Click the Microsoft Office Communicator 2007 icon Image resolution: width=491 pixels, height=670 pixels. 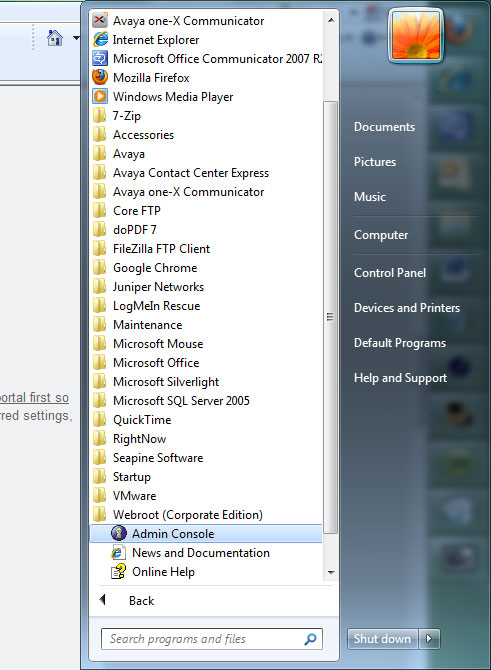(100, 59)
